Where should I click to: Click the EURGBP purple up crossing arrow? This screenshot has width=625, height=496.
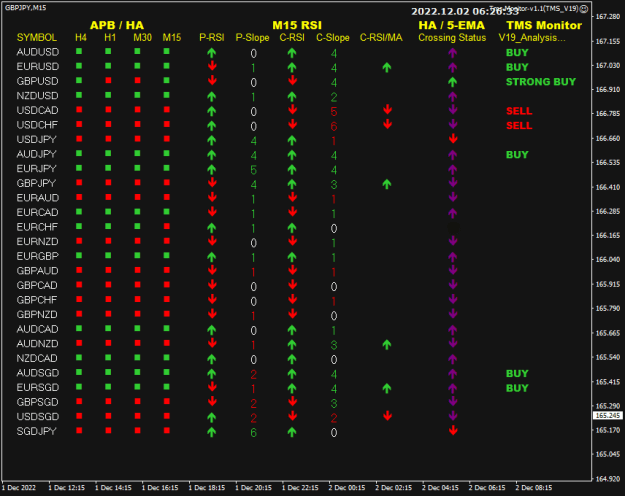(x=452, y=257)
